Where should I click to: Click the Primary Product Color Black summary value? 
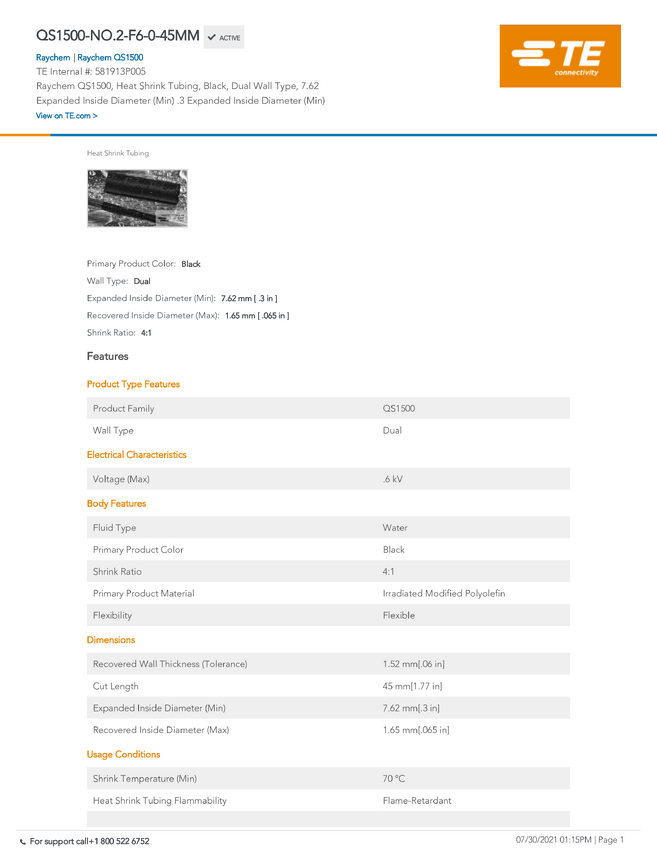[191, 264]
